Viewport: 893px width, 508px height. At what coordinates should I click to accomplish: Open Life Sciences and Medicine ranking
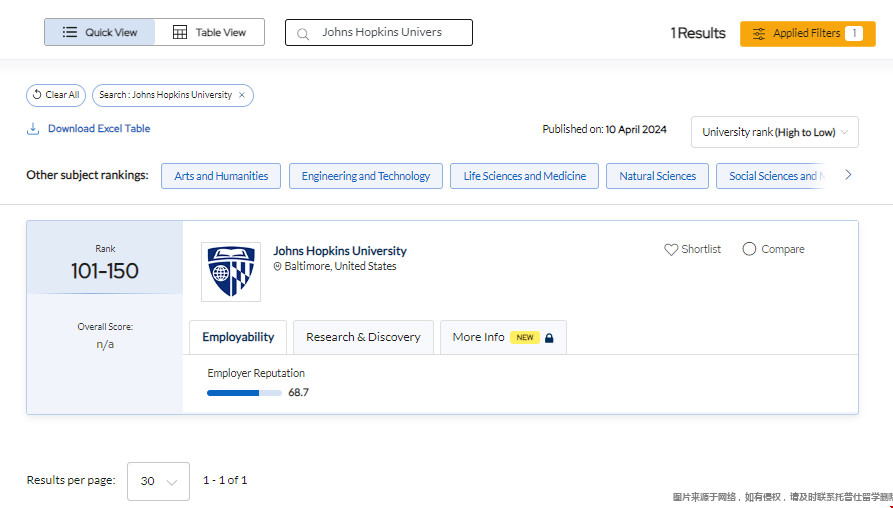click(525, 176)
